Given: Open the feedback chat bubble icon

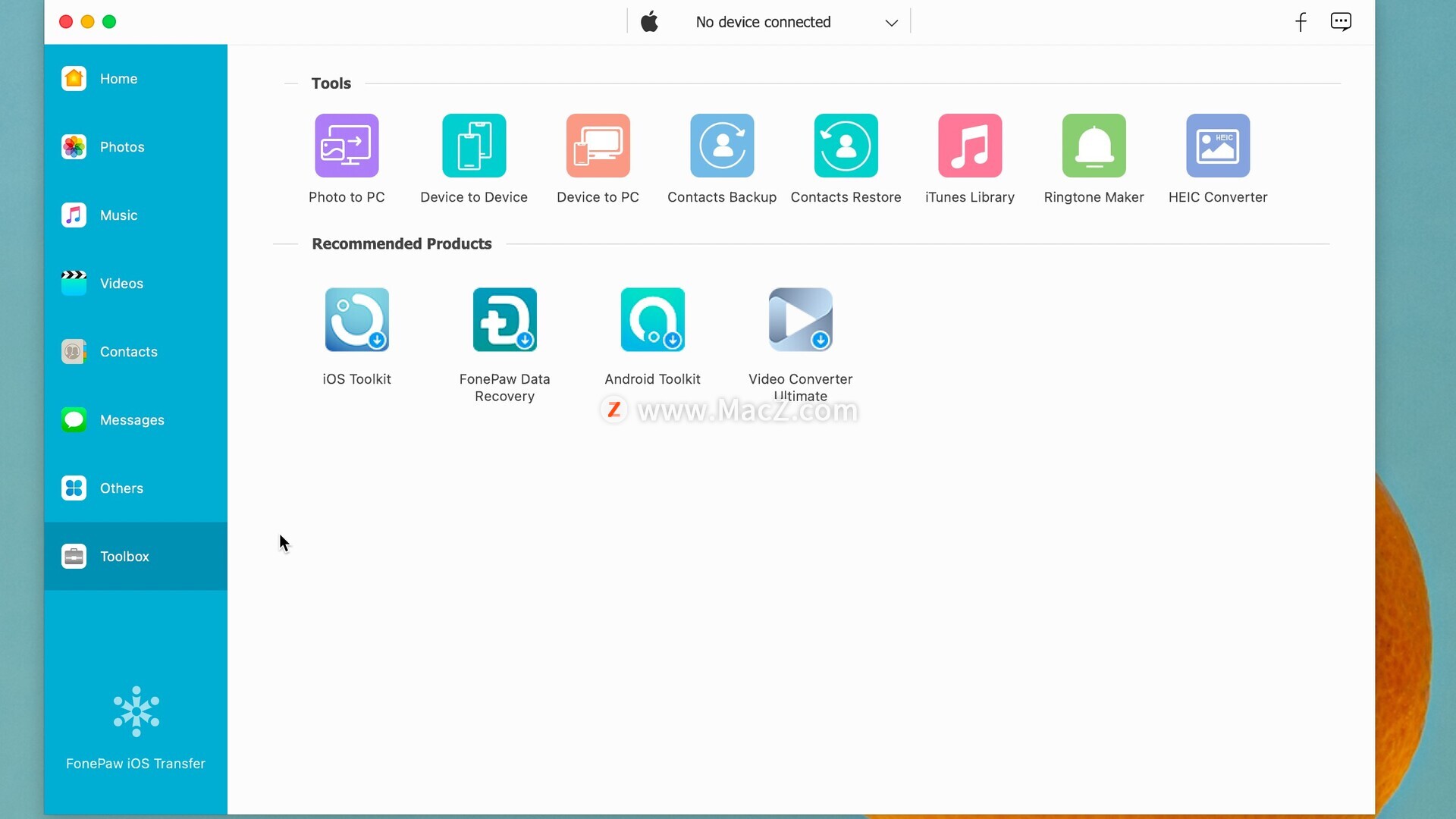Looking at the screenshot, I should point(1341,21).
